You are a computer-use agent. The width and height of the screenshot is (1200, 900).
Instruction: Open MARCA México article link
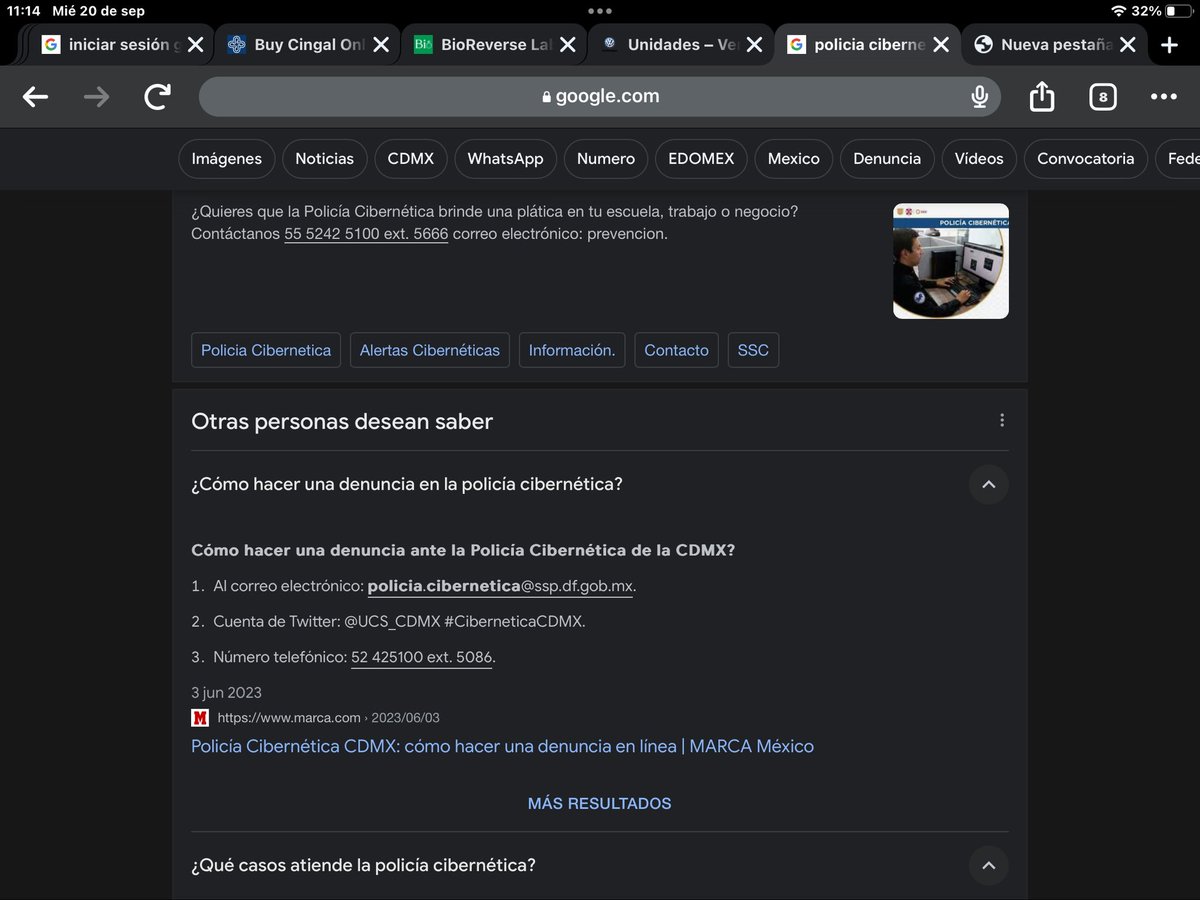click(502, 746)
